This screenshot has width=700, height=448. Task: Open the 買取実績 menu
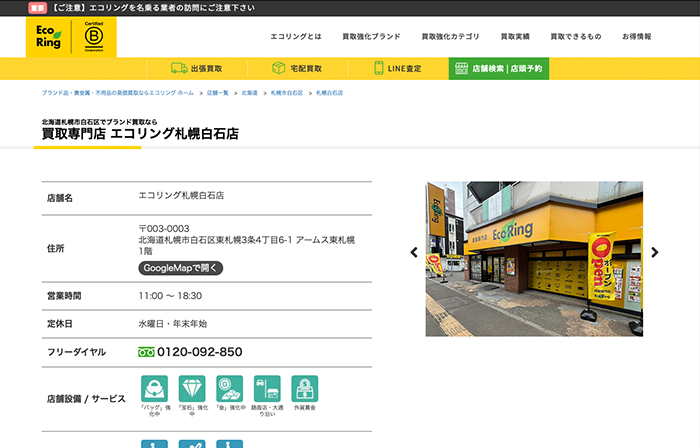click(515, 37)
